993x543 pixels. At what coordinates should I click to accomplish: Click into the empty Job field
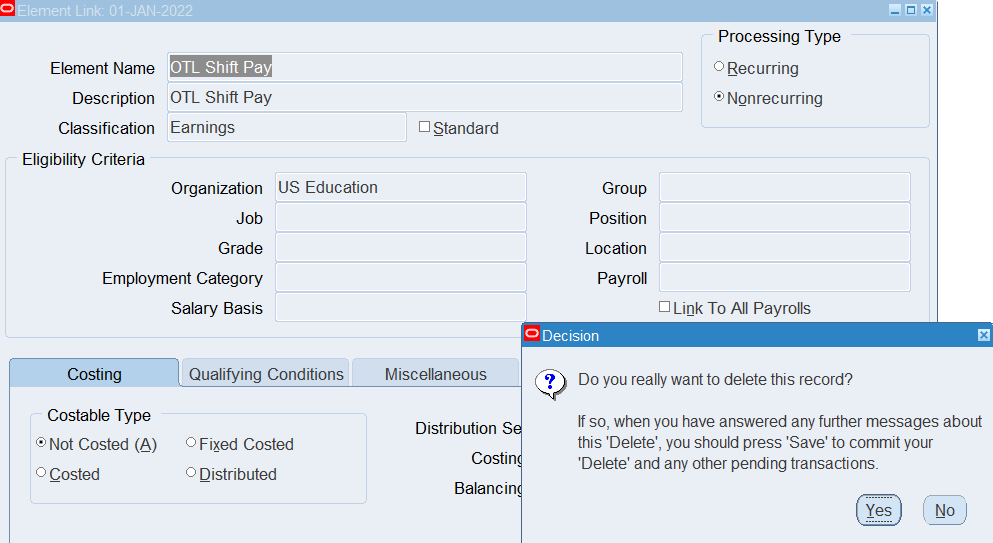click(x=400, y=218)
